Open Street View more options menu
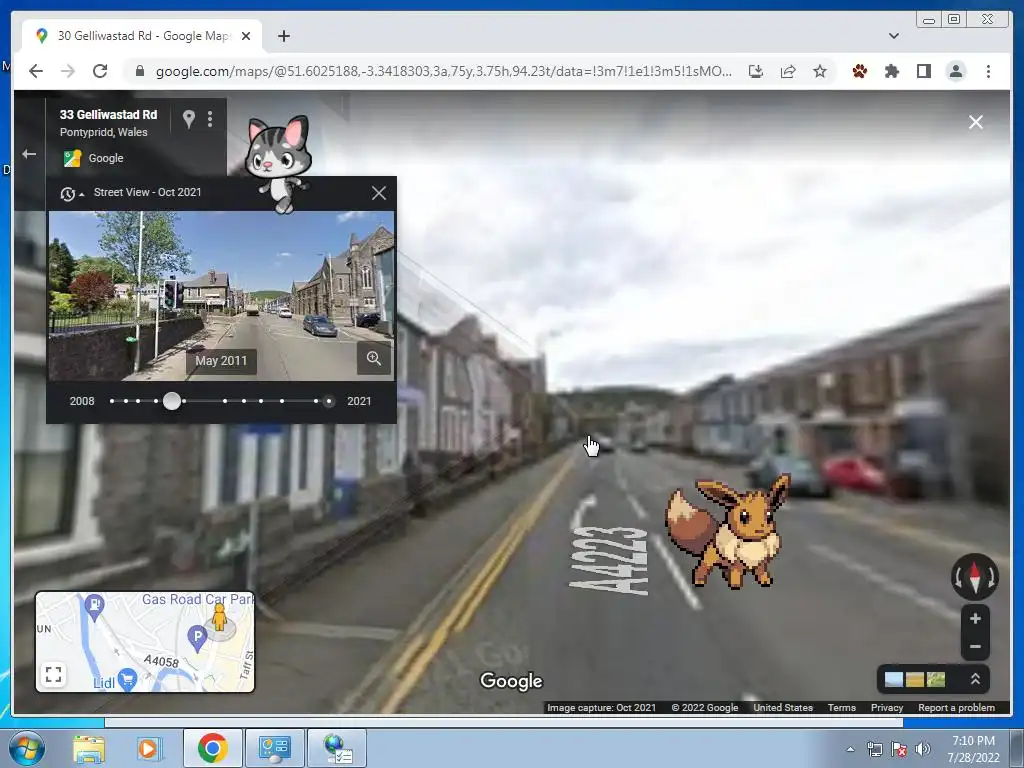1024x768 pixels. coord(210,119)
